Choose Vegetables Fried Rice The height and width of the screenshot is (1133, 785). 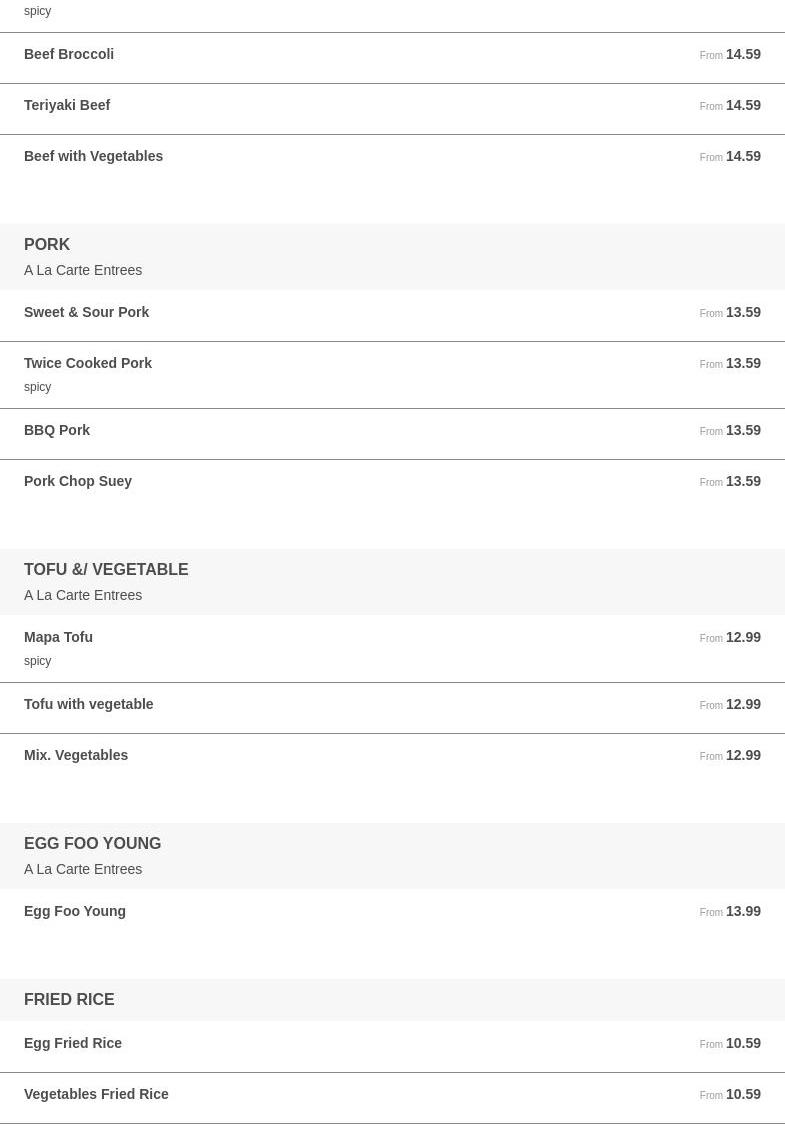392,1098
